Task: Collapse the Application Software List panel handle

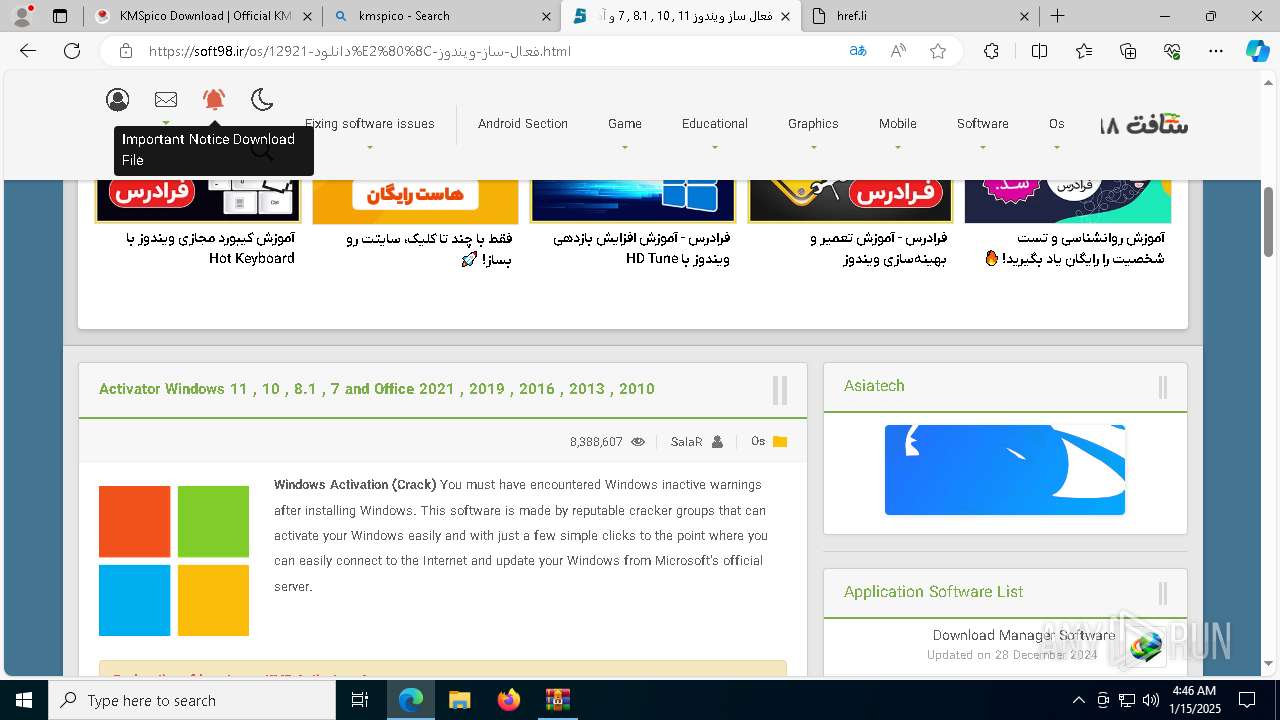Action: click(1162, 593)
